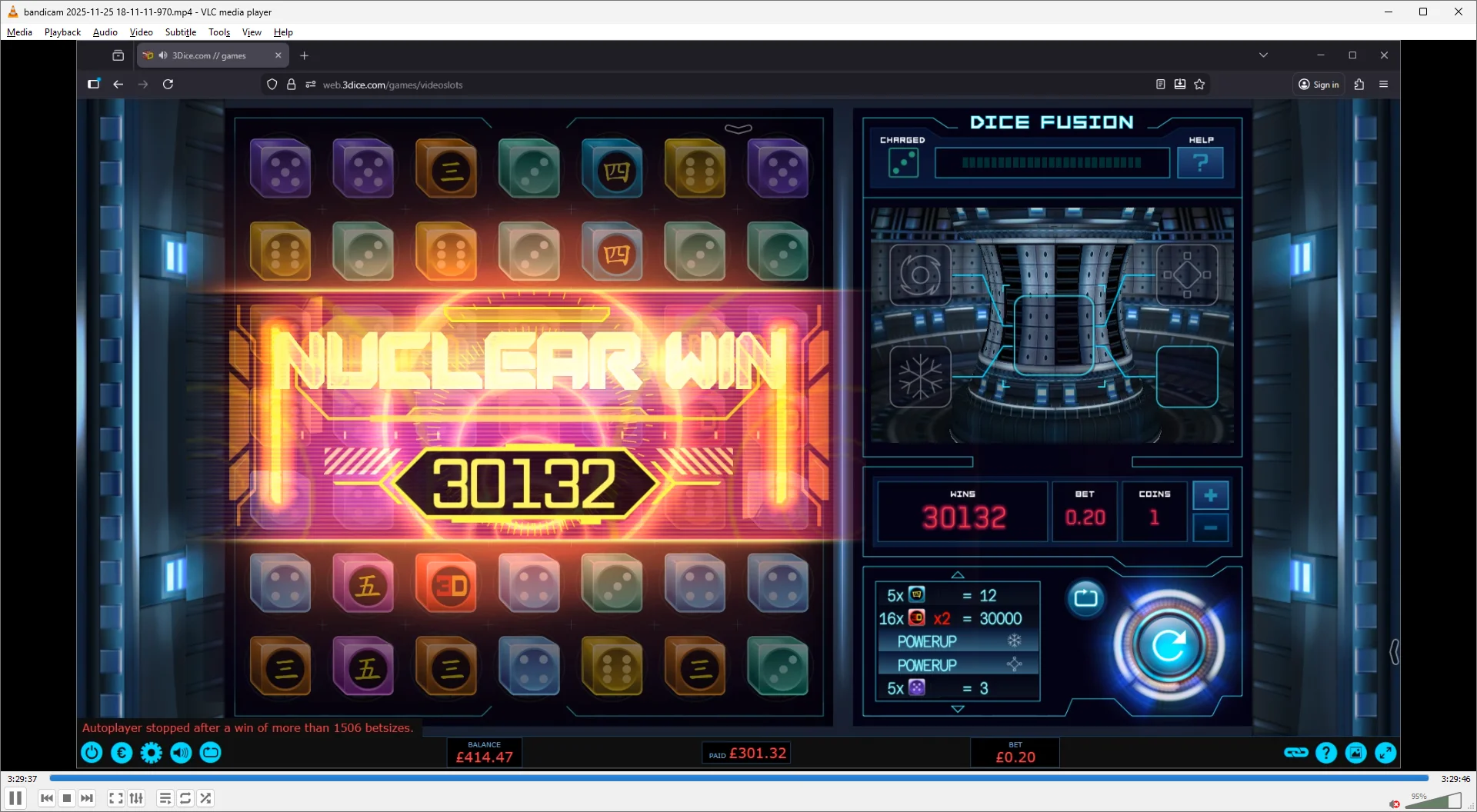Click the chain link icon in the game bar

[x=1296, y=753]
